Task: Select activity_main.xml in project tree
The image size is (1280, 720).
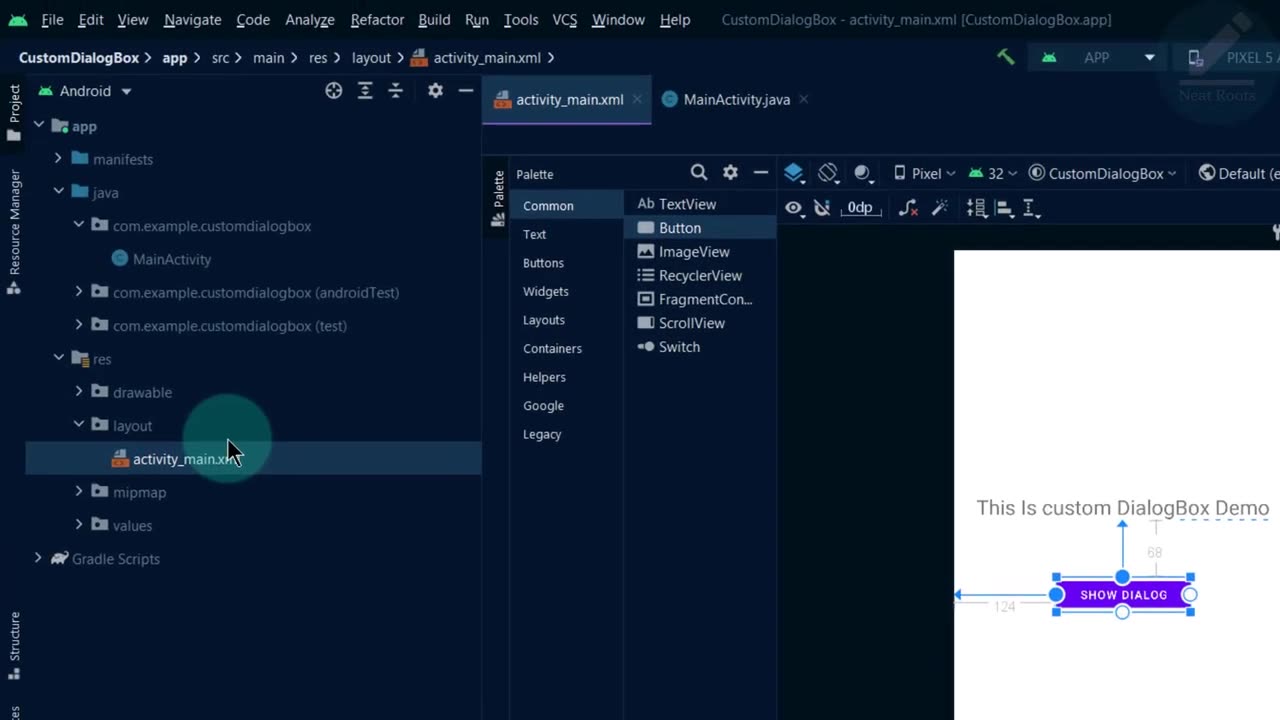Action: [x=253, y=459]
